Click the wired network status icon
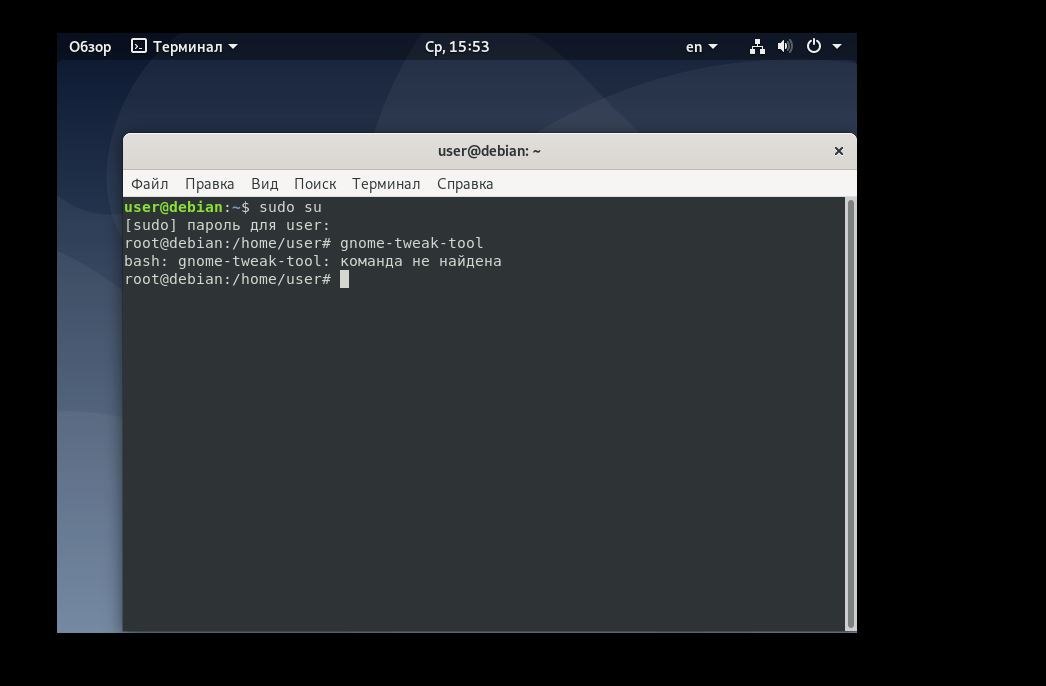 pyautogui.click(x=757, y=47)
